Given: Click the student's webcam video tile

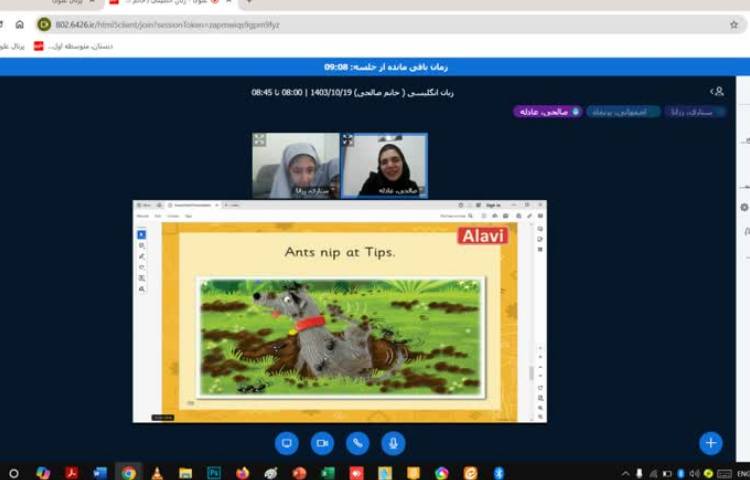Looking at the screenshot, I should click(x=296, y=165).
